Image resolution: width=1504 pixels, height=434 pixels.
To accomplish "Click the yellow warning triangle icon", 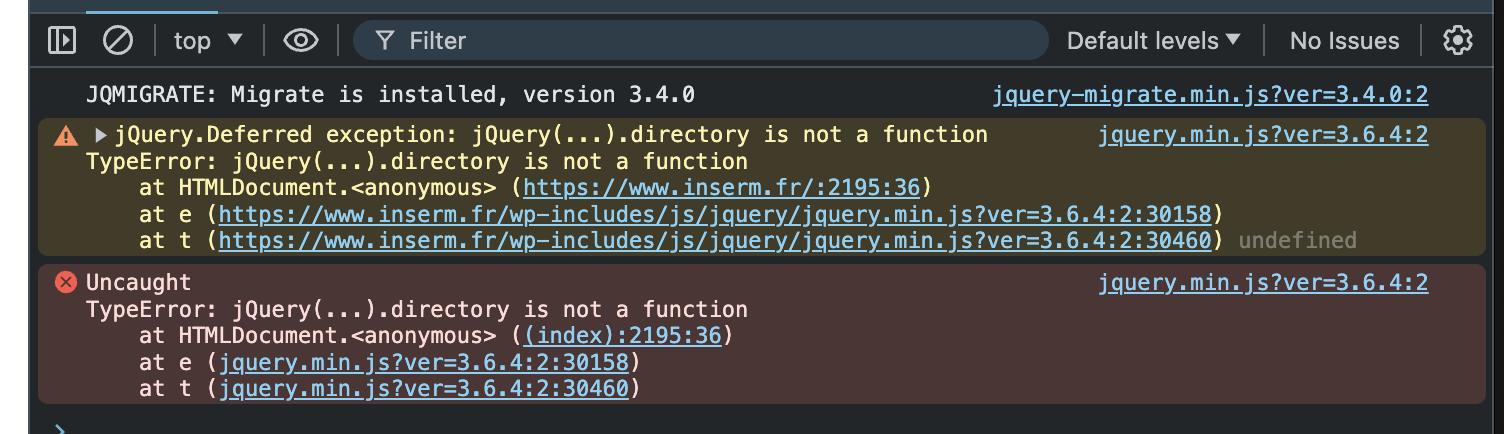I will coord(66,135).
